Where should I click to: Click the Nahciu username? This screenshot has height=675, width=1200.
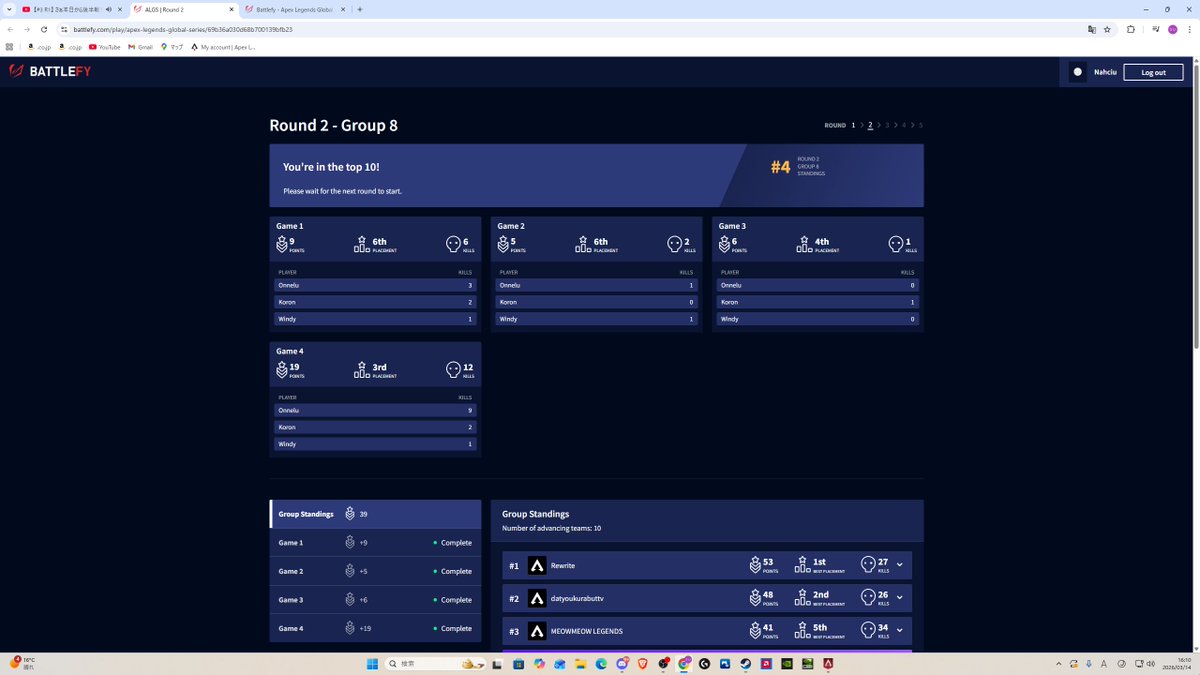pos(1105,72)
